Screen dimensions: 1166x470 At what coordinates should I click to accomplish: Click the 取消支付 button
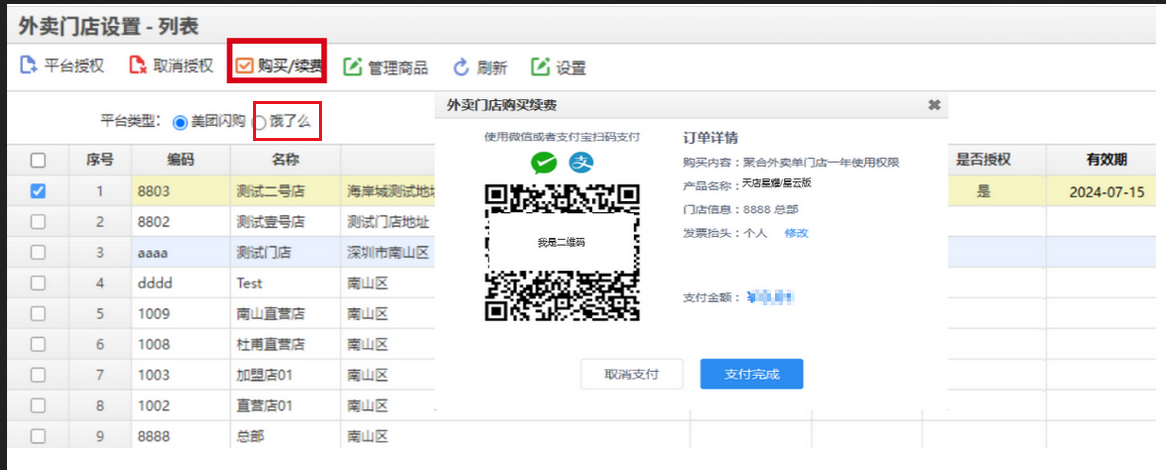pyautogui.click(x=631, y=374)
